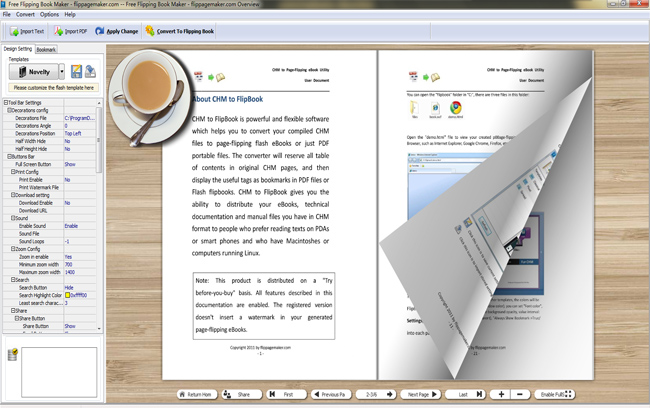Go to the Previous Page
650x408 pixels.
[331, 394]
